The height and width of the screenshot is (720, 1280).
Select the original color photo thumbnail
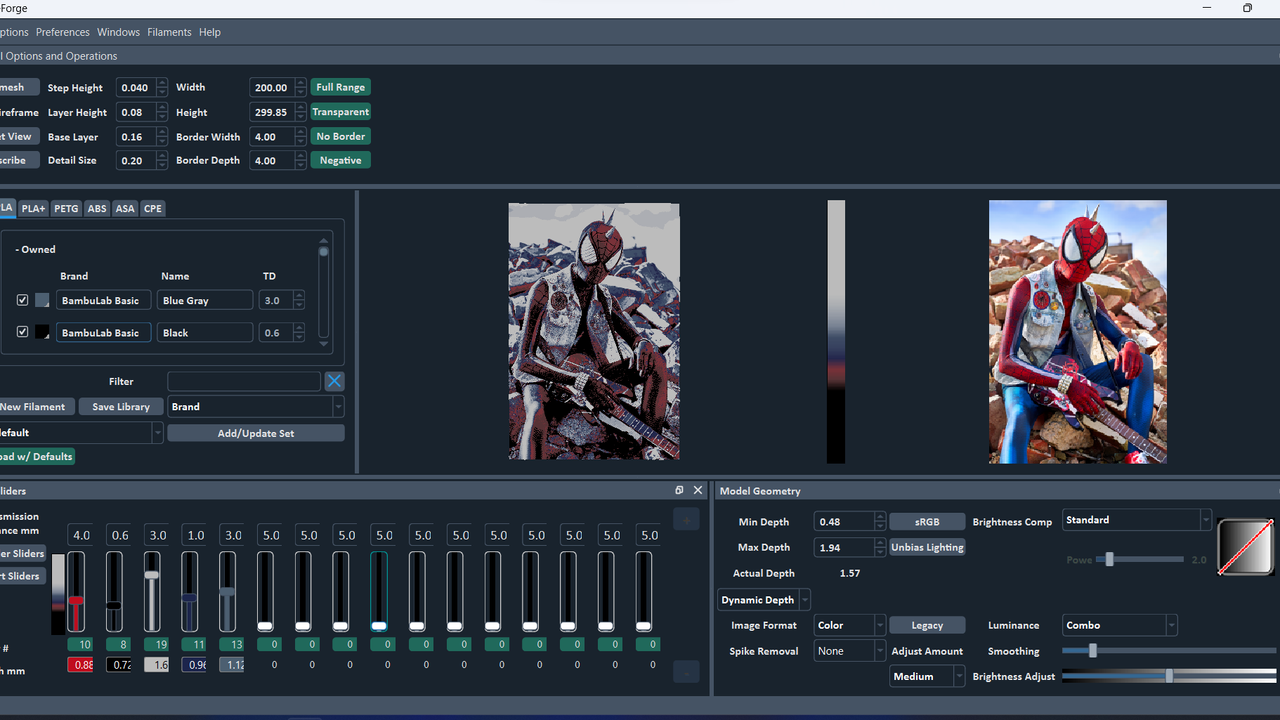tap(1078, 331)
